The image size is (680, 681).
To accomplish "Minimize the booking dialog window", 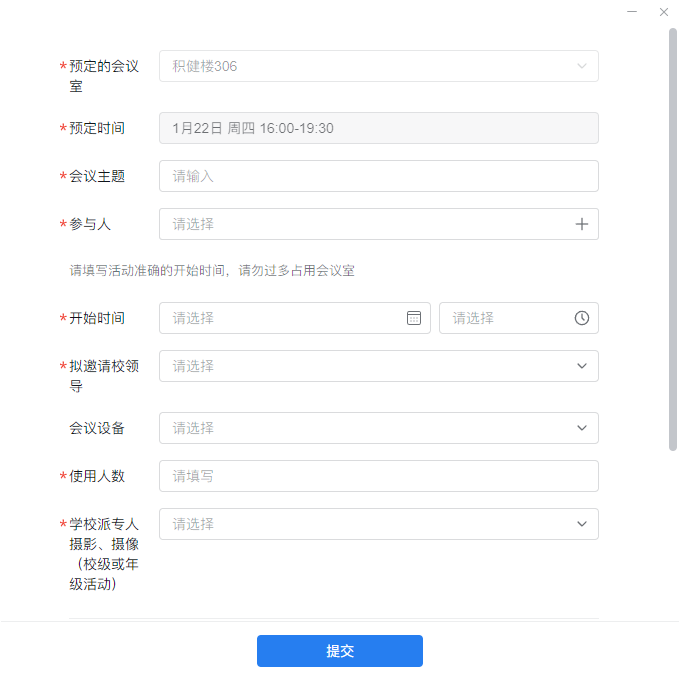I will coord(632,12).
